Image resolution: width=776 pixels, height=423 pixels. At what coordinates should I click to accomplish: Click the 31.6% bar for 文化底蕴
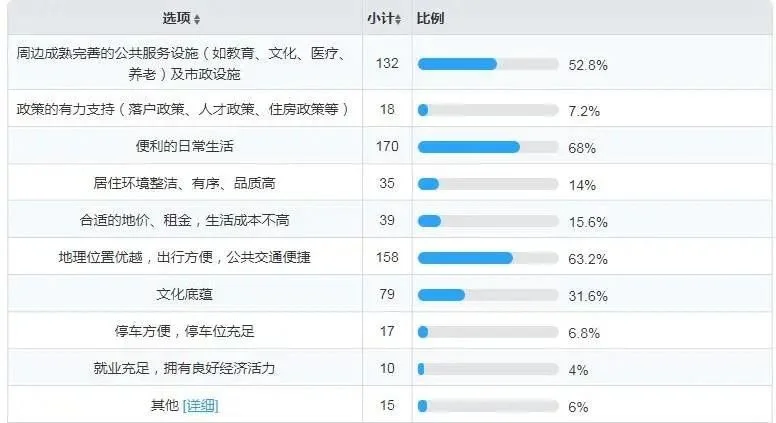tap(488, 295)
